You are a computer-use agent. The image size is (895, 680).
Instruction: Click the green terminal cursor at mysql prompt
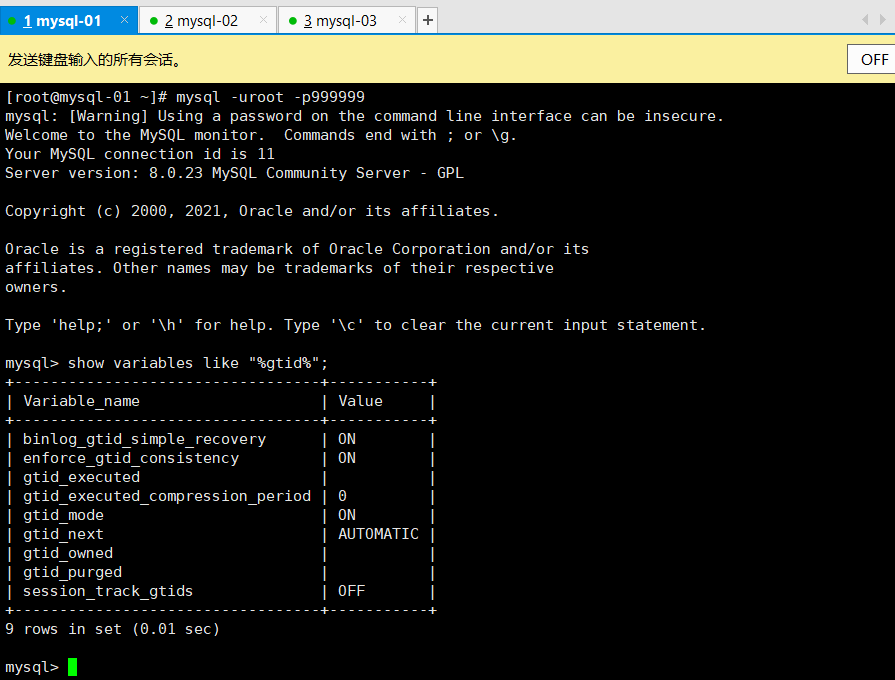pos(72,667)
